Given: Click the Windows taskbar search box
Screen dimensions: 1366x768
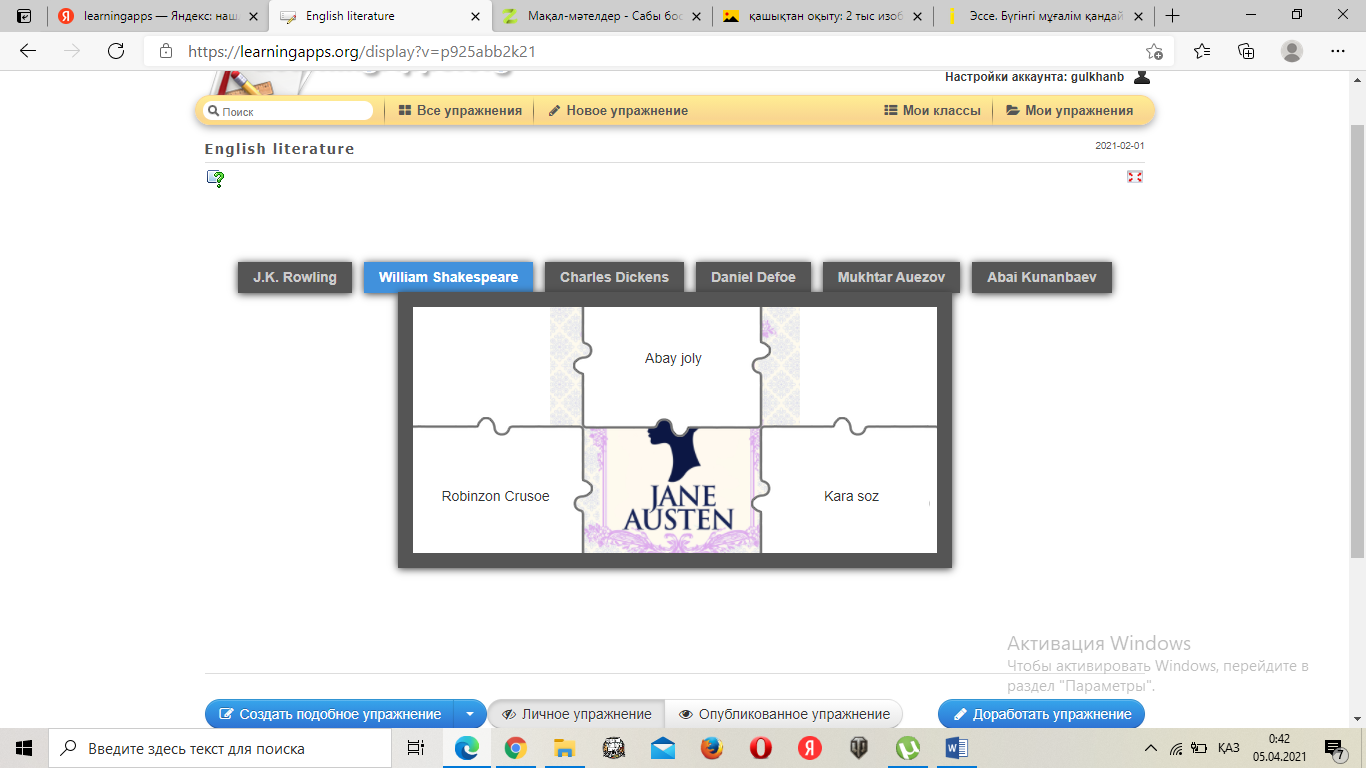Looking at the screenshot, I should (220, 748).
